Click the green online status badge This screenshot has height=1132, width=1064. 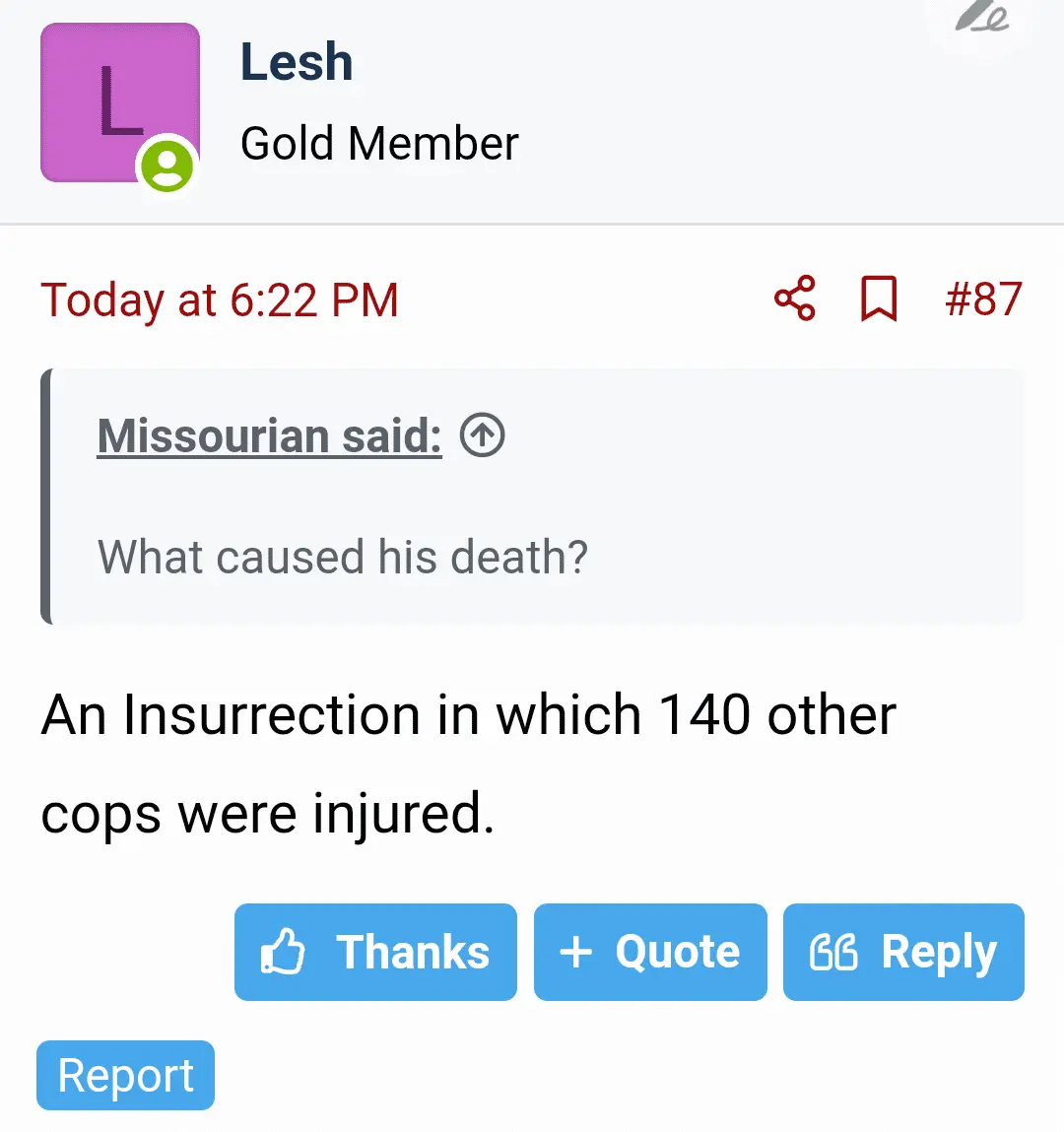tap(167, 165)
